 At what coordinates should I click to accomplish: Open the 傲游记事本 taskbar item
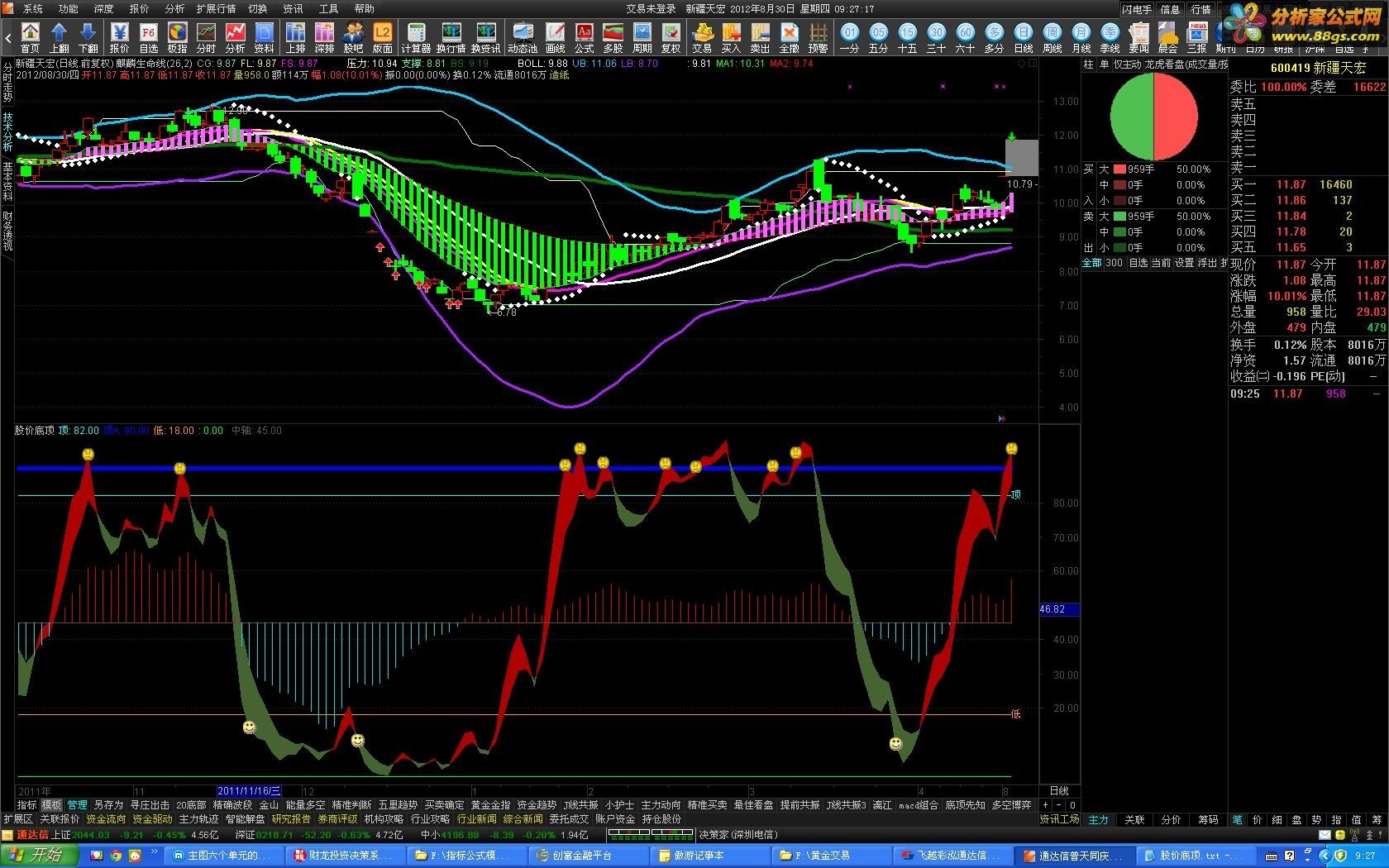tap(709, 856)
